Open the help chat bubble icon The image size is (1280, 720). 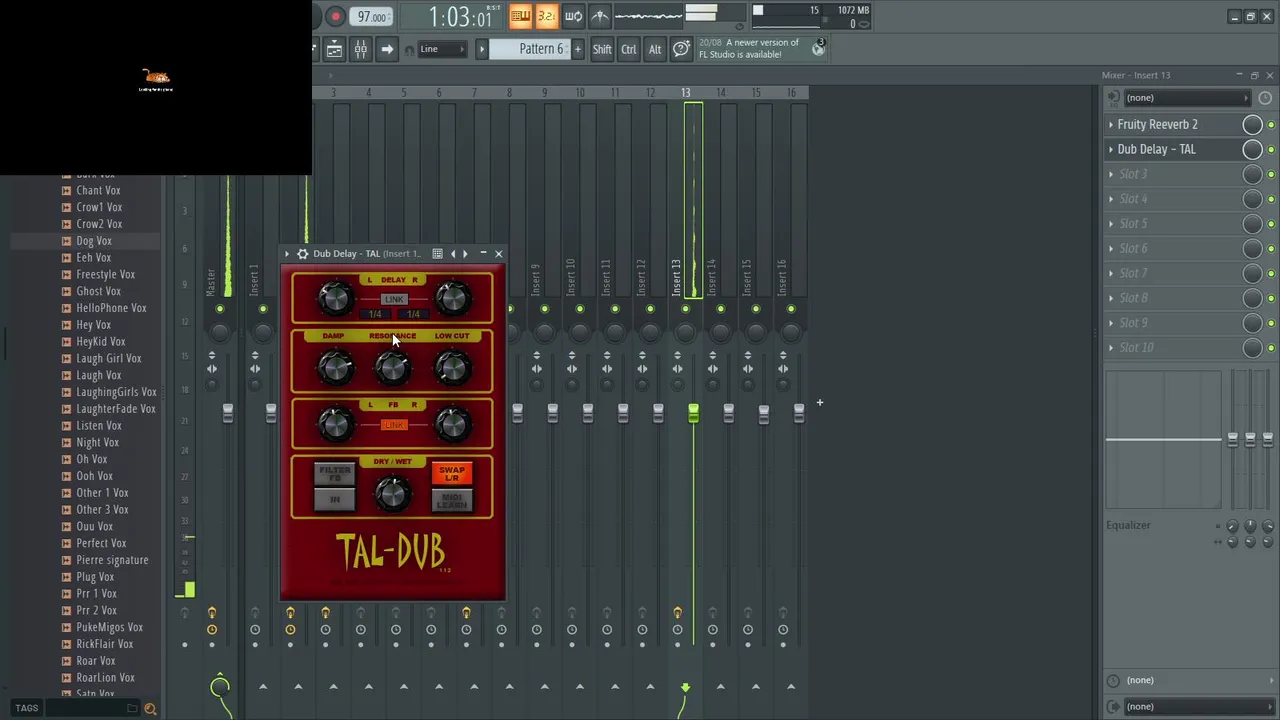coord(681,49)
